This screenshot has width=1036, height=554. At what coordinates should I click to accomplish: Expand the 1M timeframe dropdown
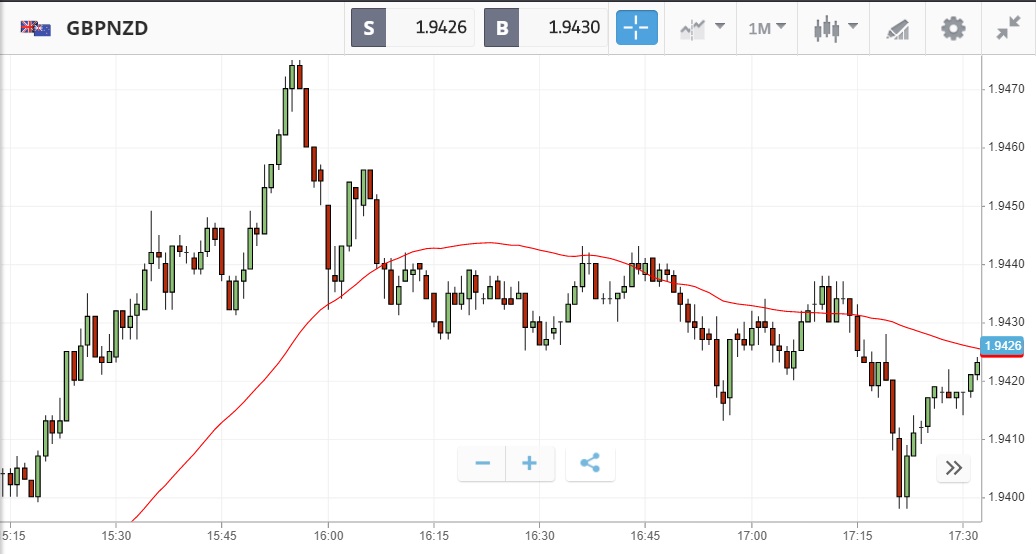[767, 27]
